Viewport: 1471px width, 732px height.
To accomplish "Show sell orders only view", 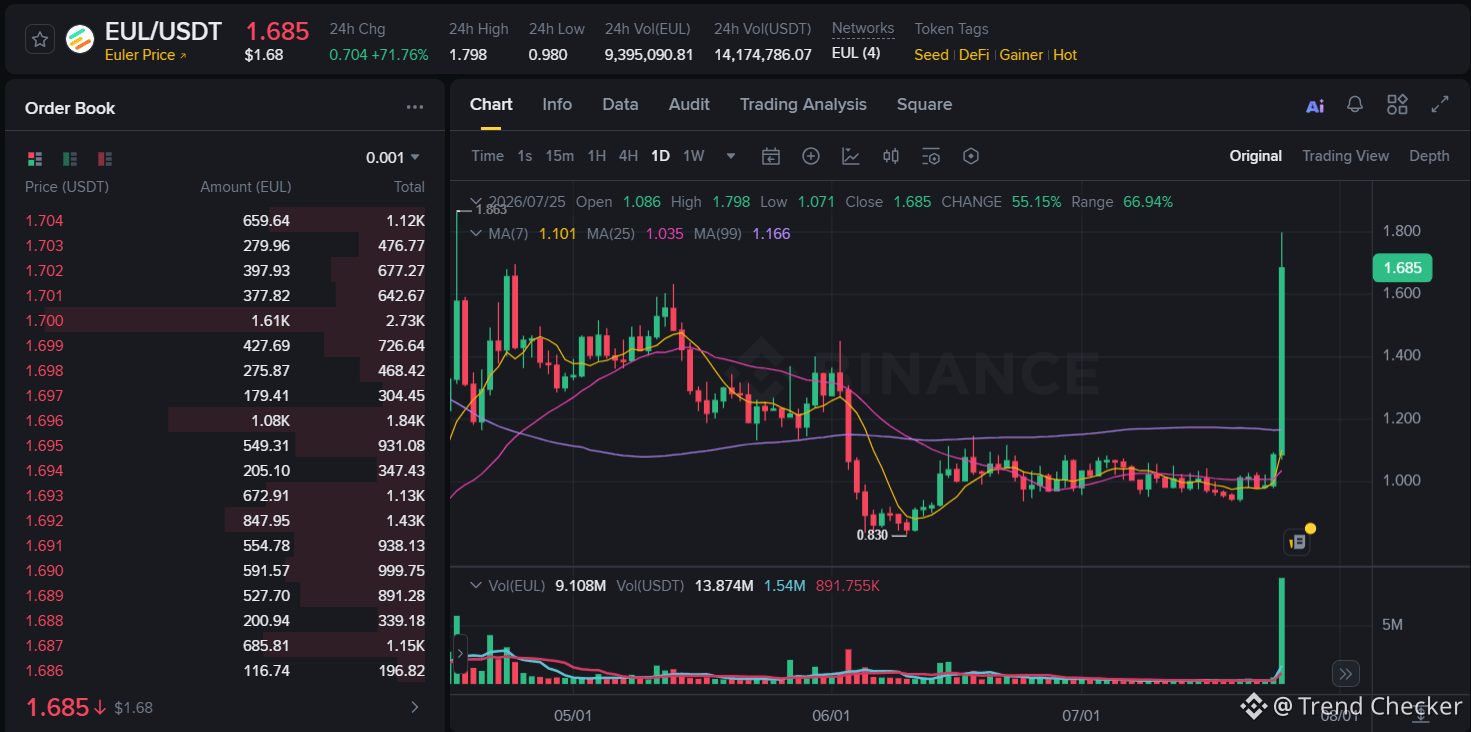I will (x=104, y=158).
